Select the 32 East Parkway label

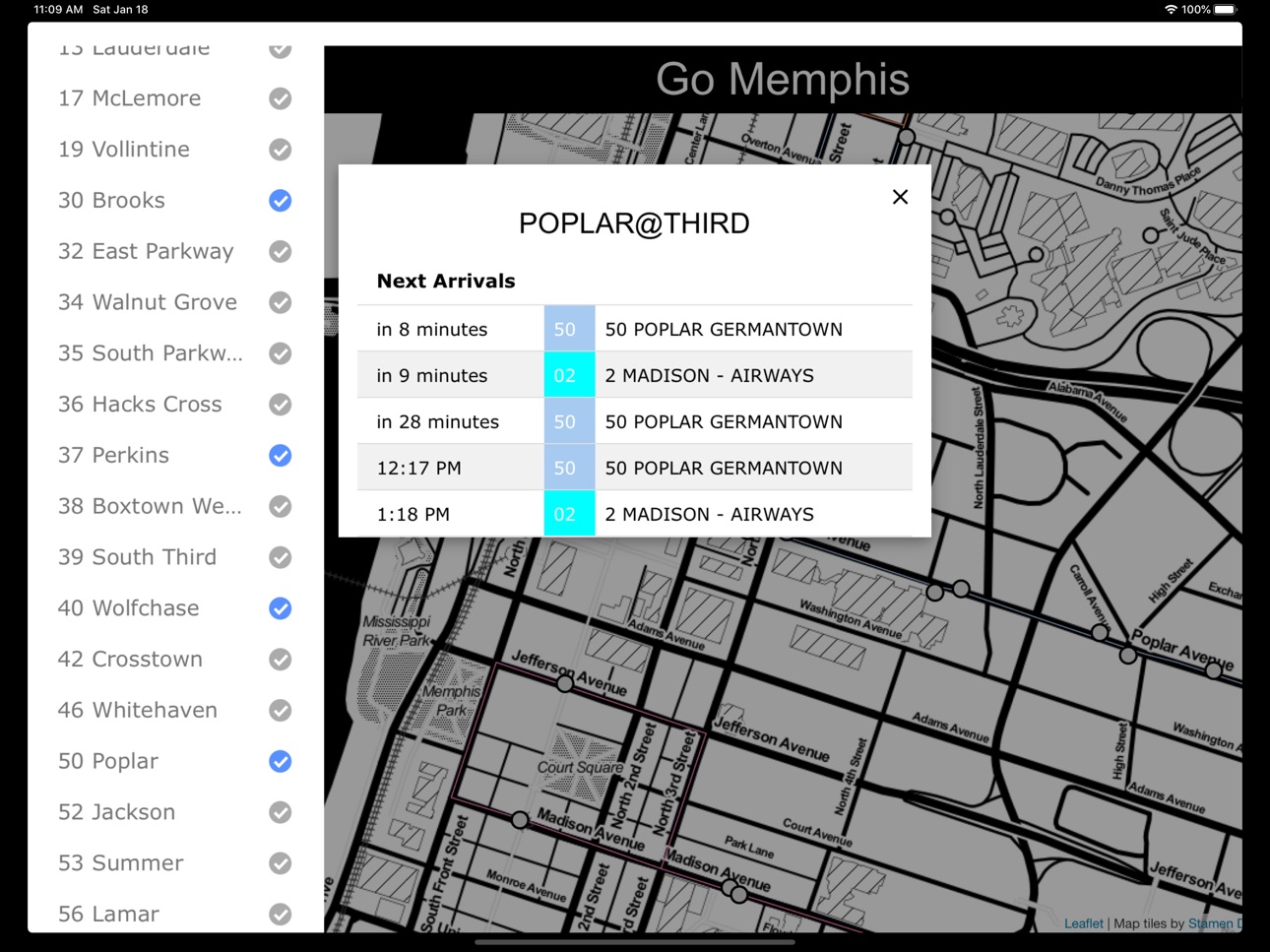146,251
